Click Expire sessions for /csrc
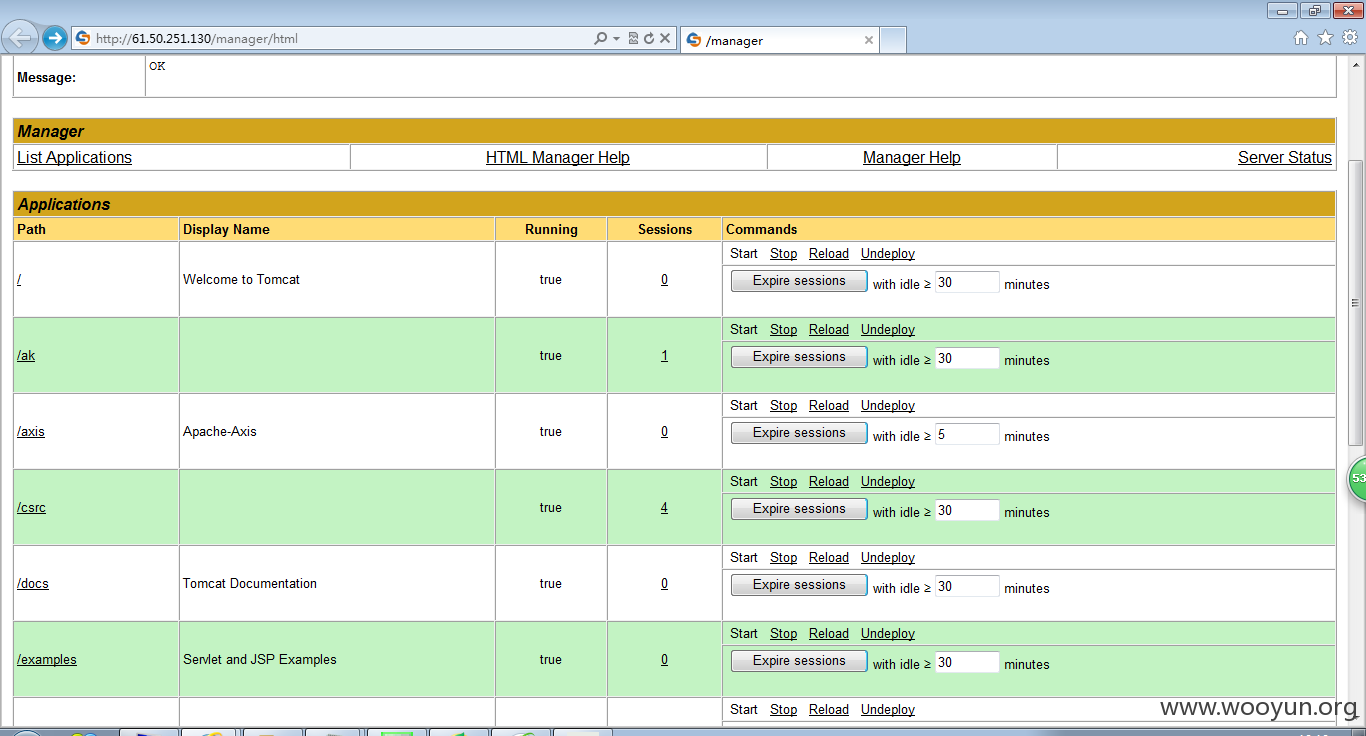 tap(799, 509)
